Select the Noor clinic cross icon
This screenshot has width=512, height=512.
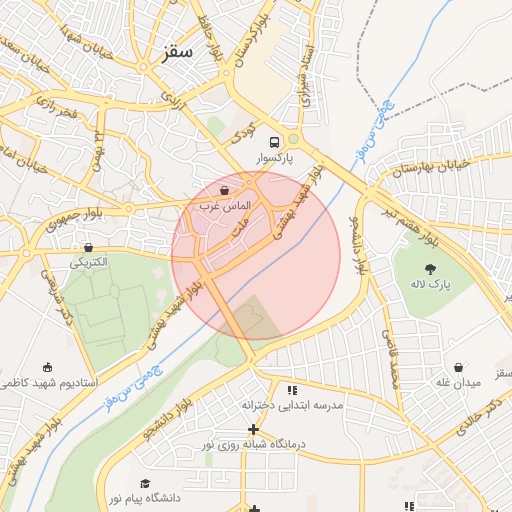253,429
